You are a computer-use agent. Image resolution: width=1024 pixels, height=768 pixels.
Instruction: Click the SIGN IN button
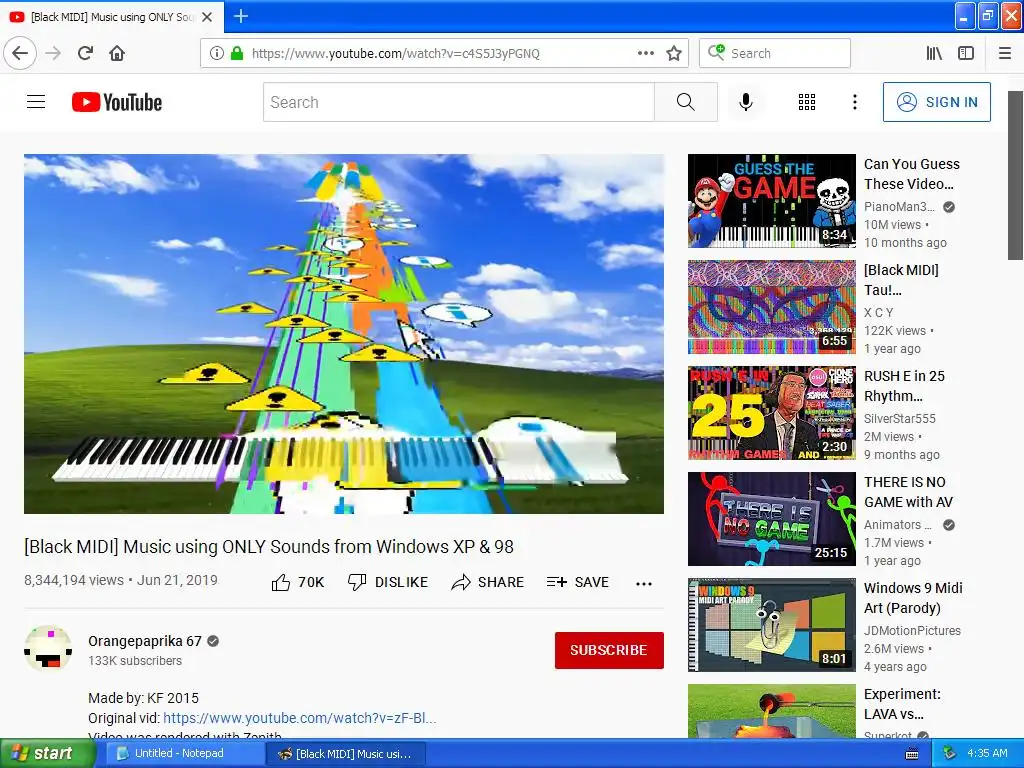[x=936, y=102]
